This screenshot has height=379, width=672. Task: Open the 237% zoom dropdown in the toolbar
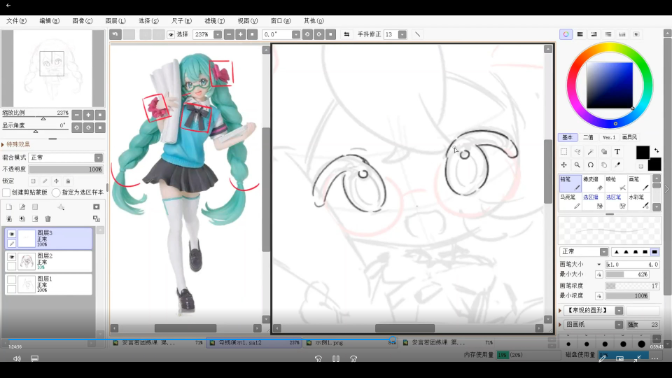pos(218,34)
